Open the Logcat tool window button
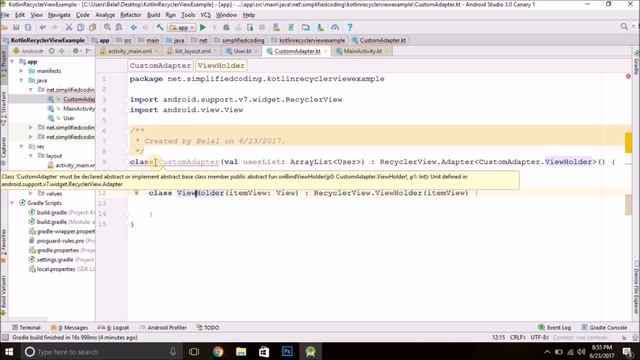 point(113,327)
